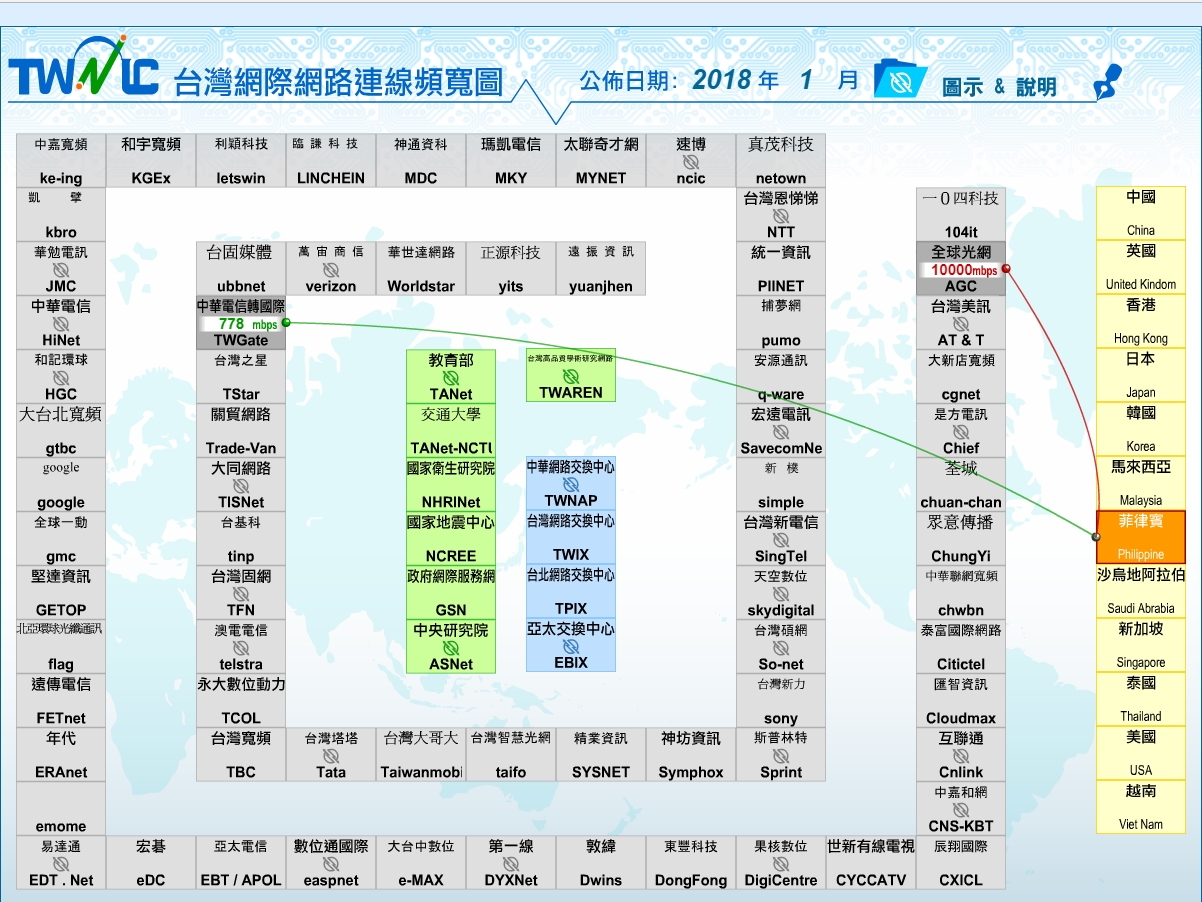This screenshot has height=902, width=1202.
Task: Select the highlighted 菲律賓 Philippine country box
Action: click(x=1141, y=537)
